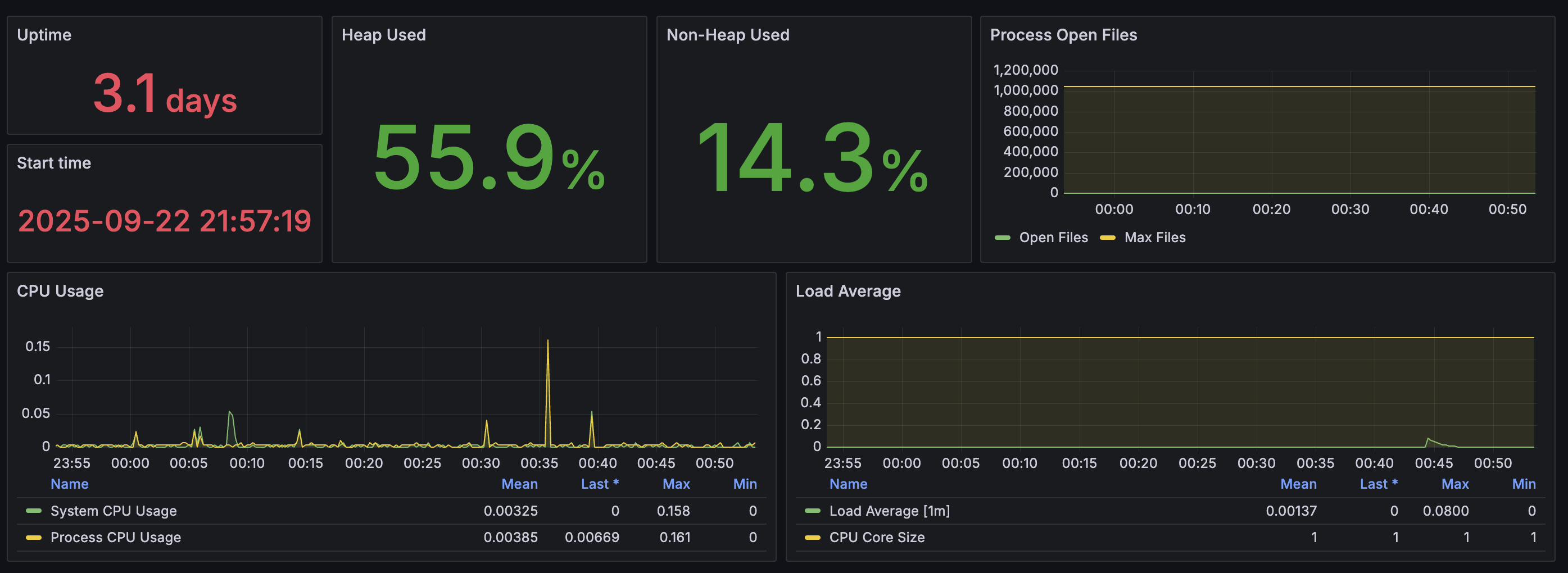
Task: Click System CPU Usage color swatch
Action: (34, 511)
